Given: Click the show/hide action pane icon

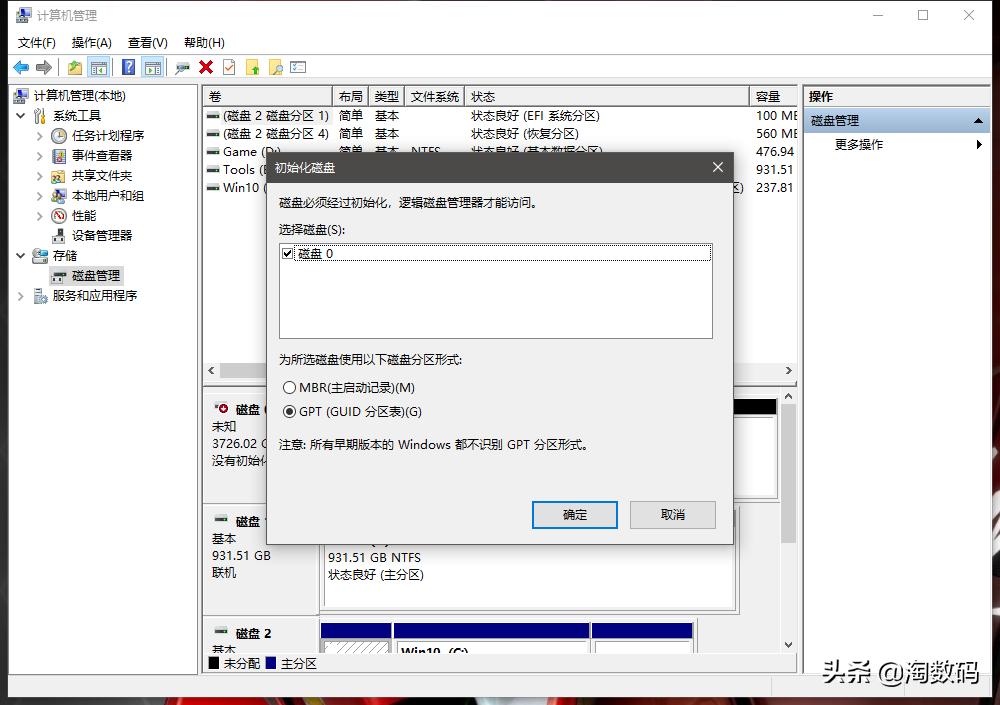Looking at the screenshot, I should (x=152, y=67).
